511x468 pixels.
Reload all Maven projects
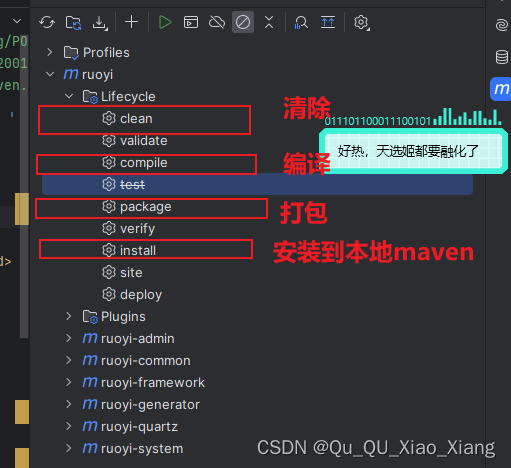click(47, 23)
